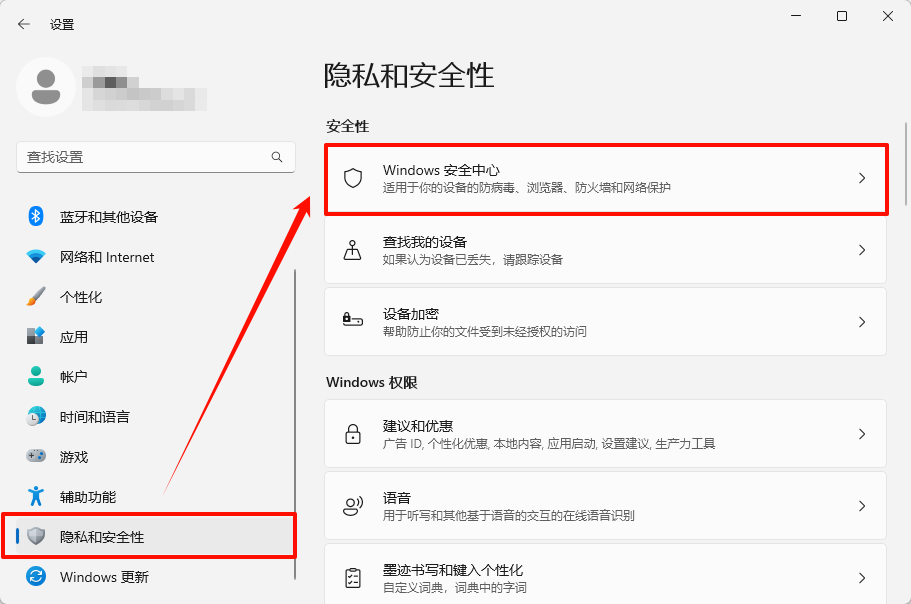911x604 pixels.
Task: Open 设备加密 using its chevron arrow
Action: pyautogui.click(x=862, y=322)
